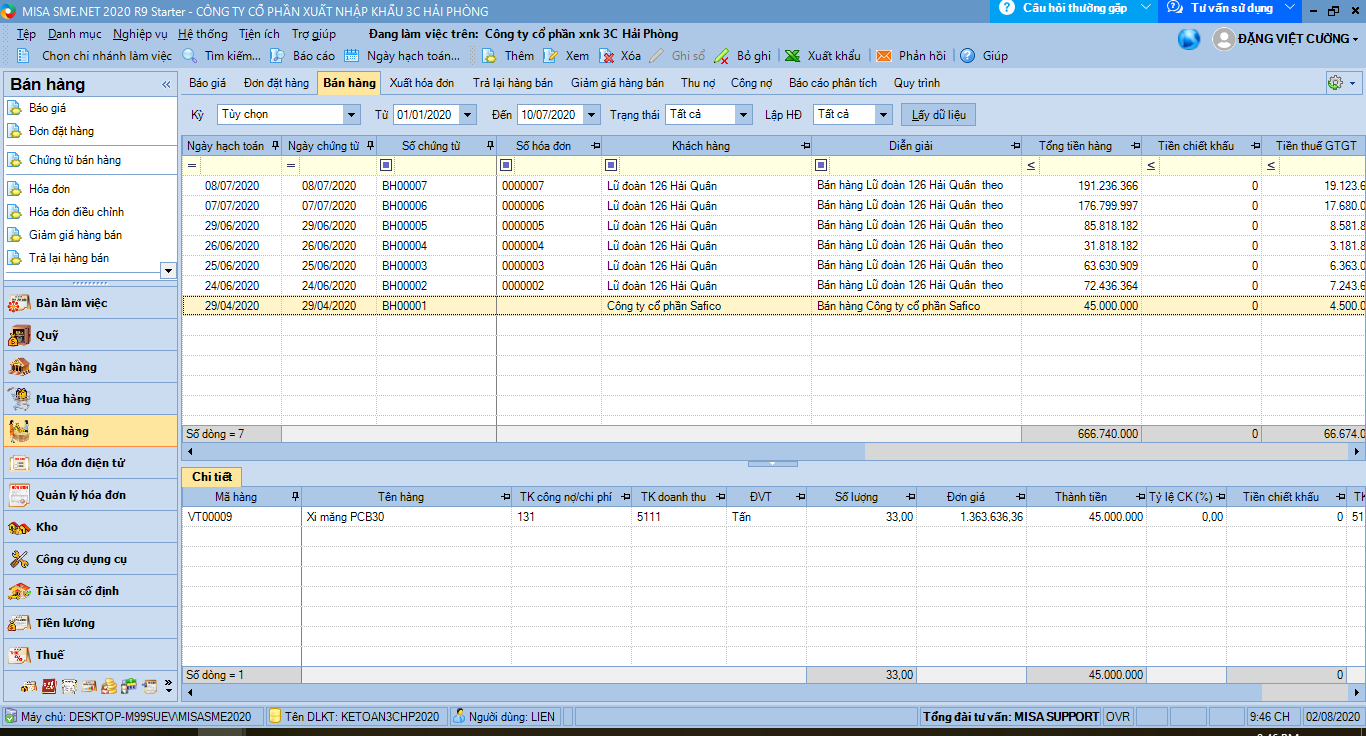Click Ngày hạch toán calendar icon

(x=352, y=56)
